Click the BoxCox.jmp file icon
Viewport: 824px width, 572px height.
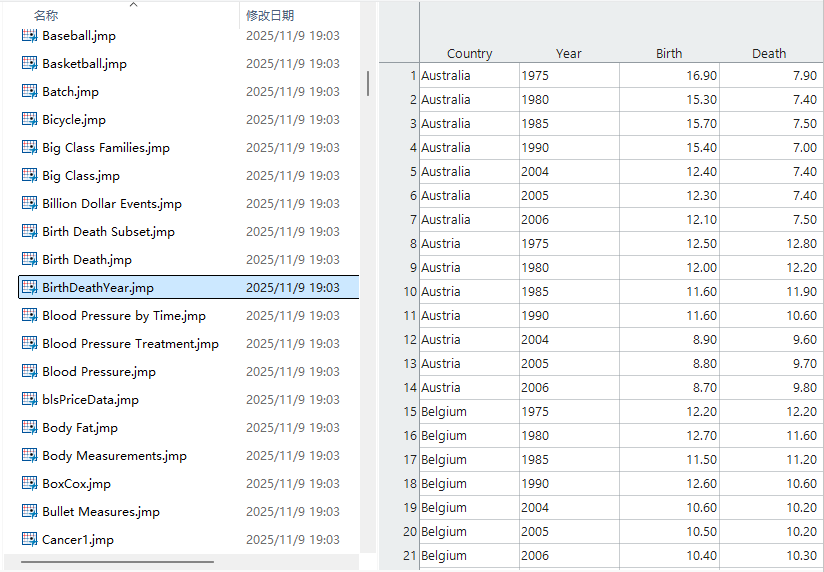click(x=29, y=484)
